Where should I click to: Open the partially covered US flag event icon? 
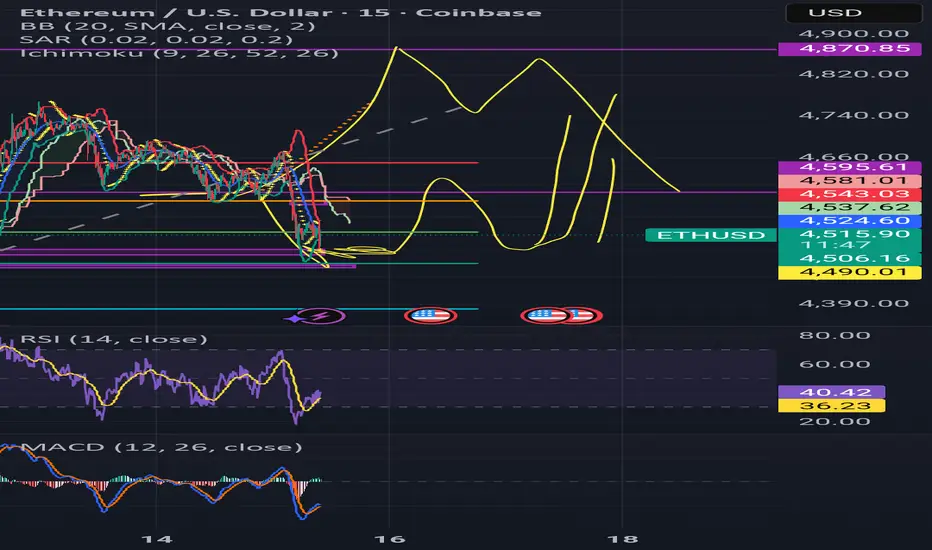(x=585, y=315)
